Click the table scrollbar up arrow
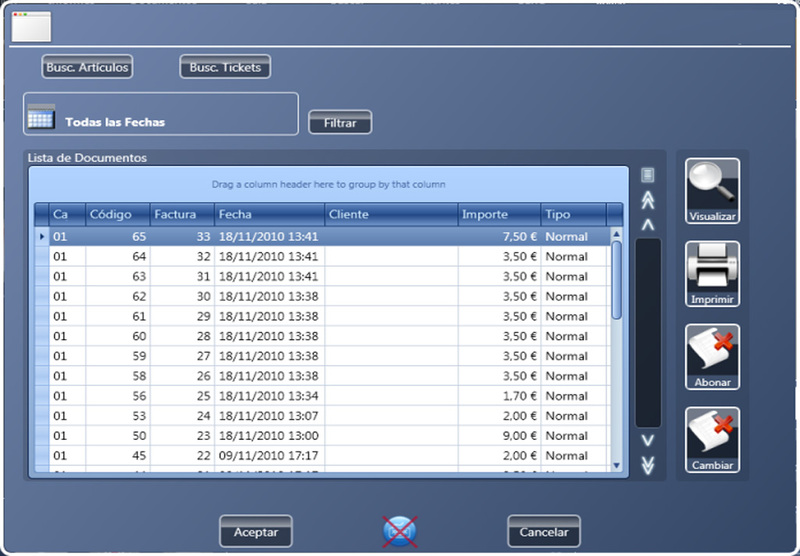Image resolution: width=800 pixels, height=556 pixels. [x=616, y=234]
